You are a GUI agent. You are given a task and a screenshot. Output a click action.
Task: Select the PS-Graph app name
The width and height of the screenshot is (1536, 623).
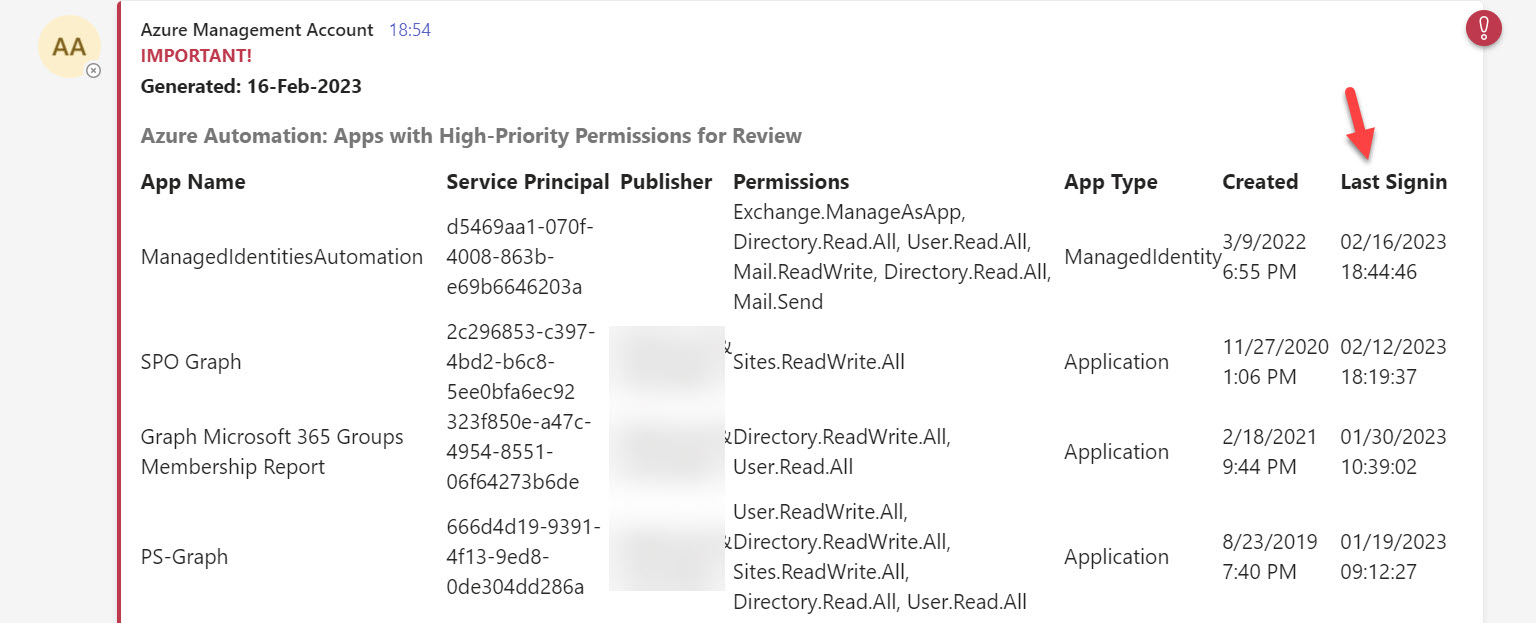tap(186, 557)
